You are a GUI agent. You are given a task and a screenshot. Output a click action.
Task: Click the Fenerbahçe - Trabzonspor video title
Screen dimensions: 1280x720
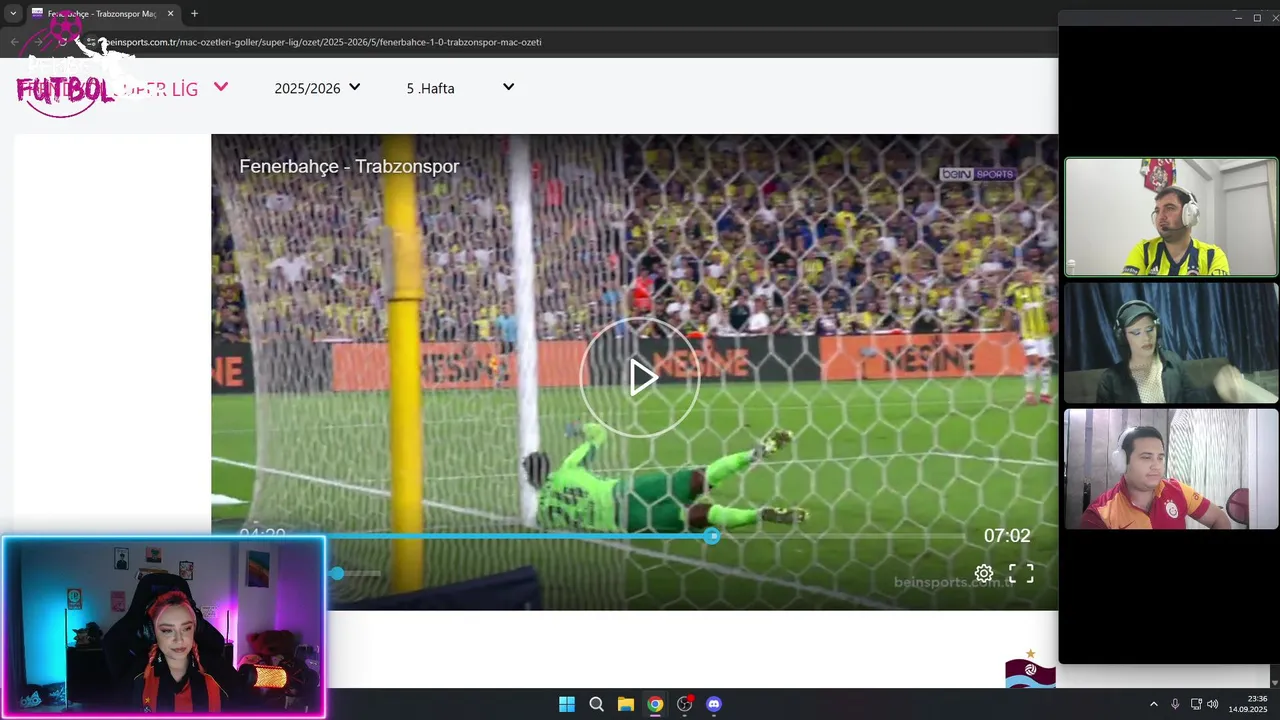coord(349,166)
